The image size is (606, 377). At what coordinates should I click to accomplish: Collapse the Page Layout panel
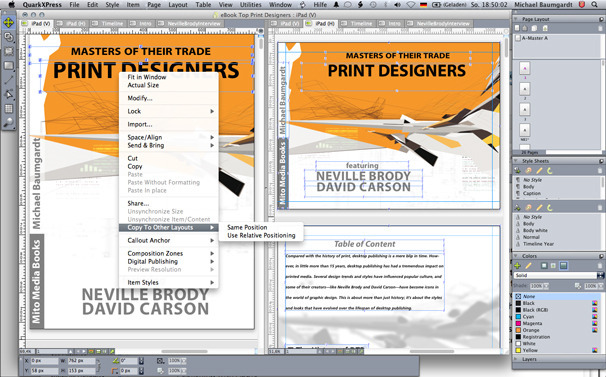click(x=516, y=19)
